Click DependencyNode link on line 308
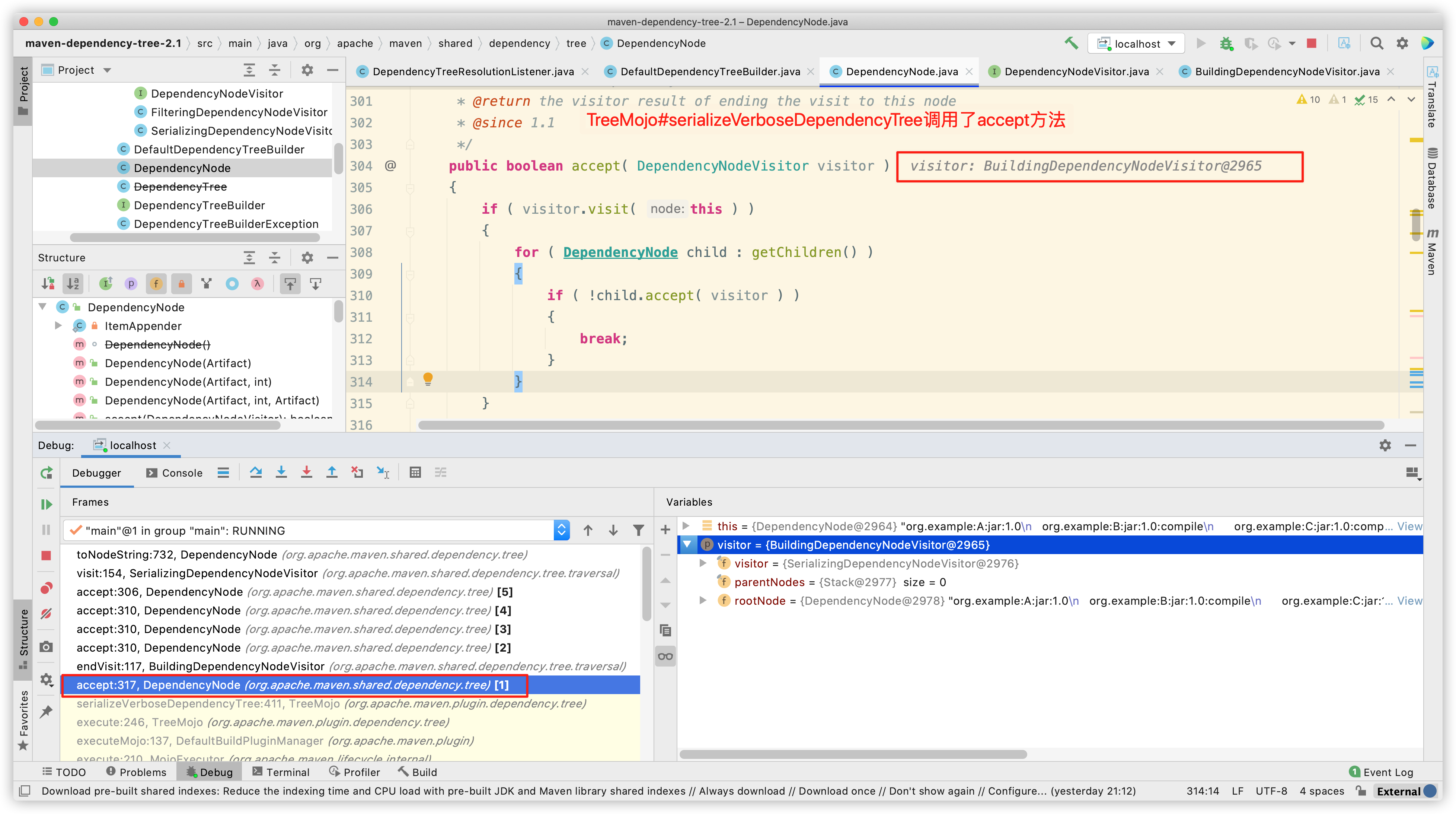The image size is (1456, 814). 620,252
